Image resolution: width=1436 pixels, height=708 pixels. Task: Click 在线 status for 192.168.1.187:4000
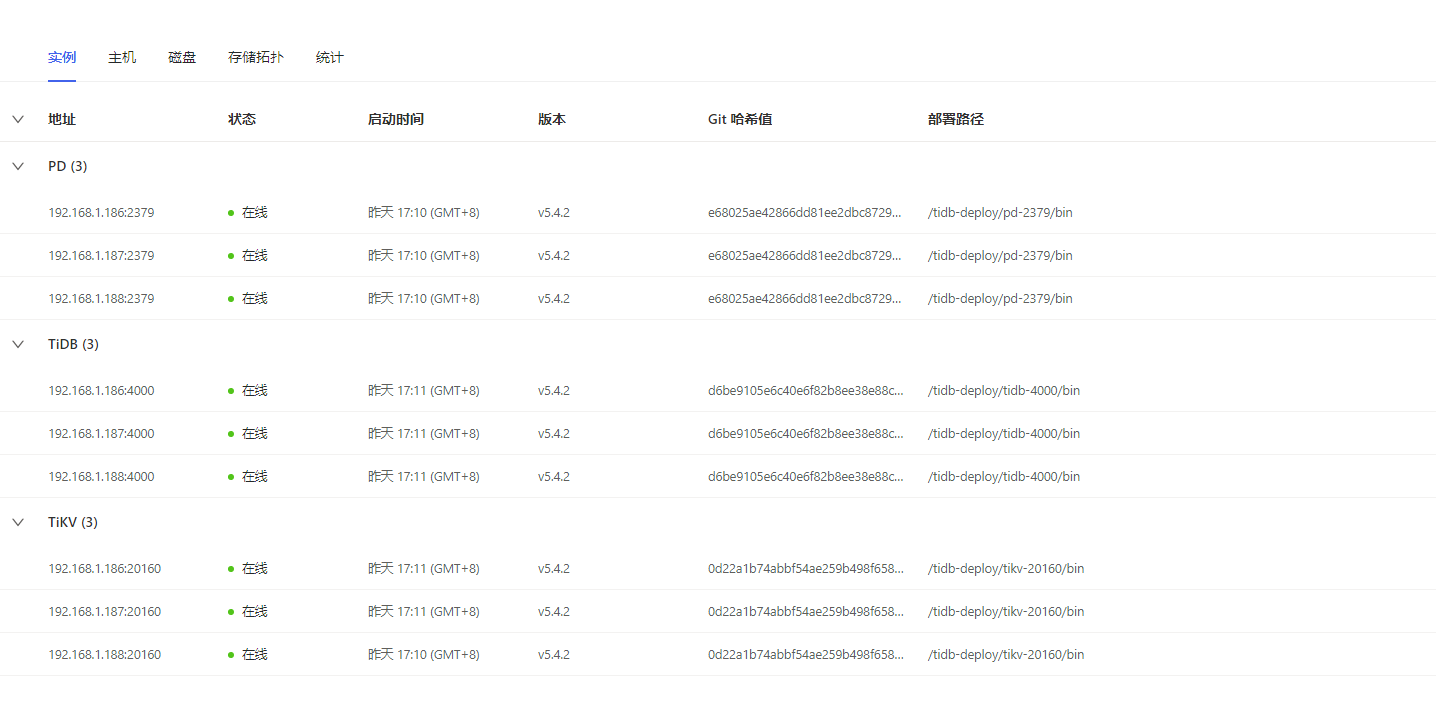255,434
